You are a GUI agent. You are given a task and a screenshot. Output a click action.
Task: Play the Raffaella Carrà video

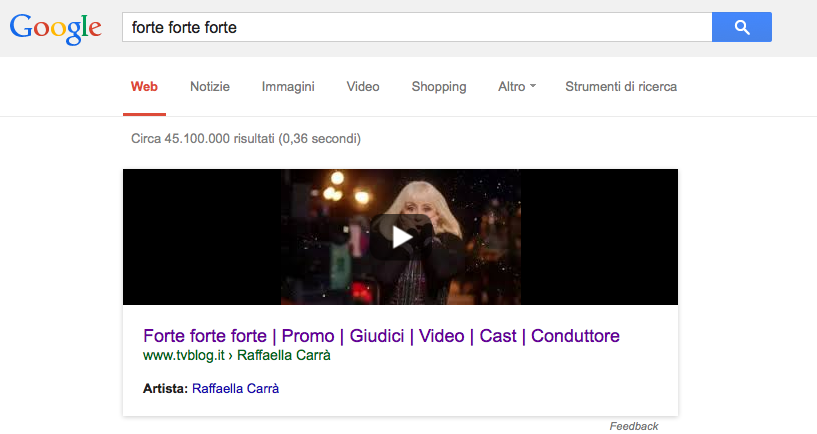pos(400,237)
